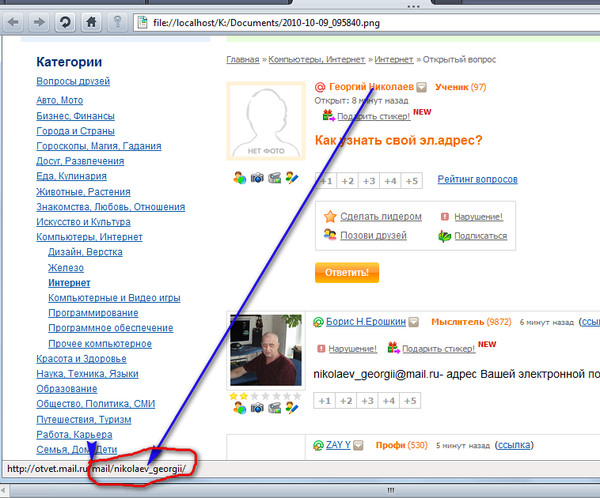Click the video camera icon under question author's avatar
This screenshot has width=600, height=498.
click(x=275, y=178)
